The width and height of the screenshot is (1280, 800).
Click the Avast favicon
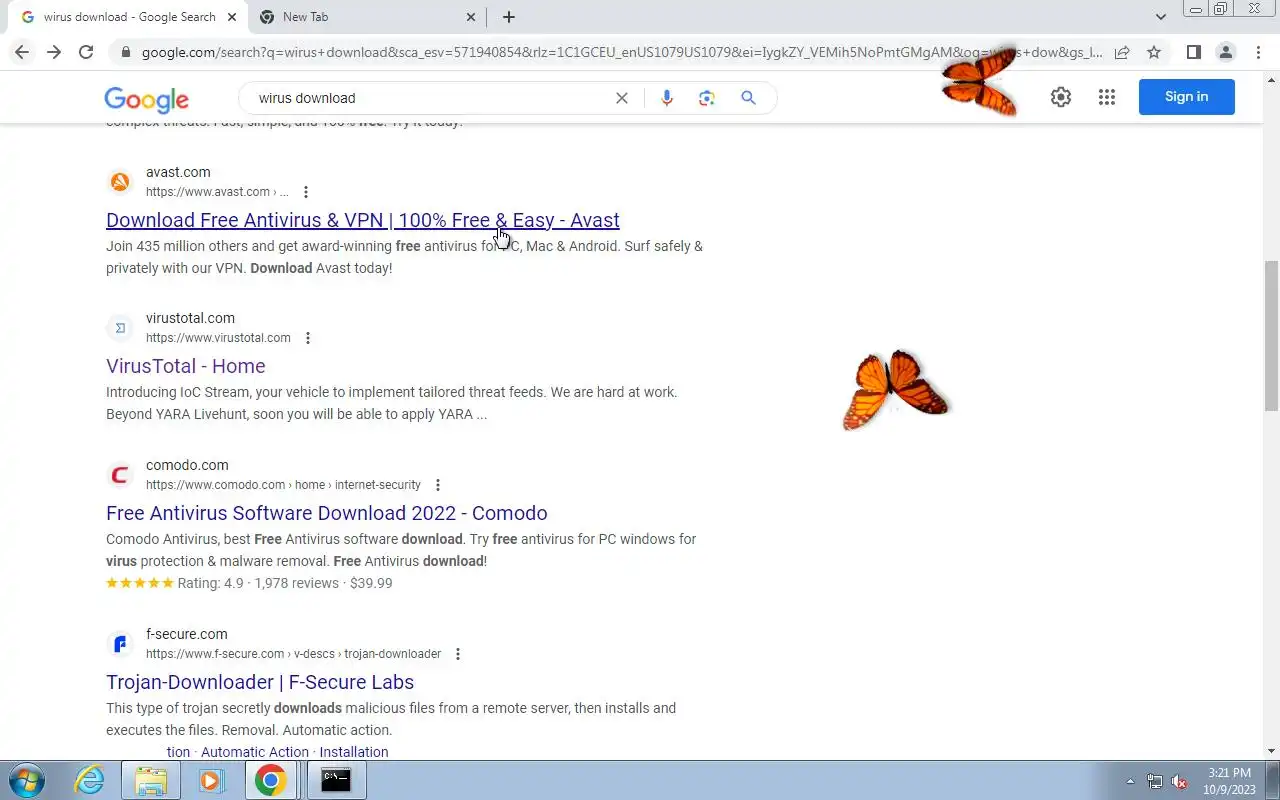point(120,182)
